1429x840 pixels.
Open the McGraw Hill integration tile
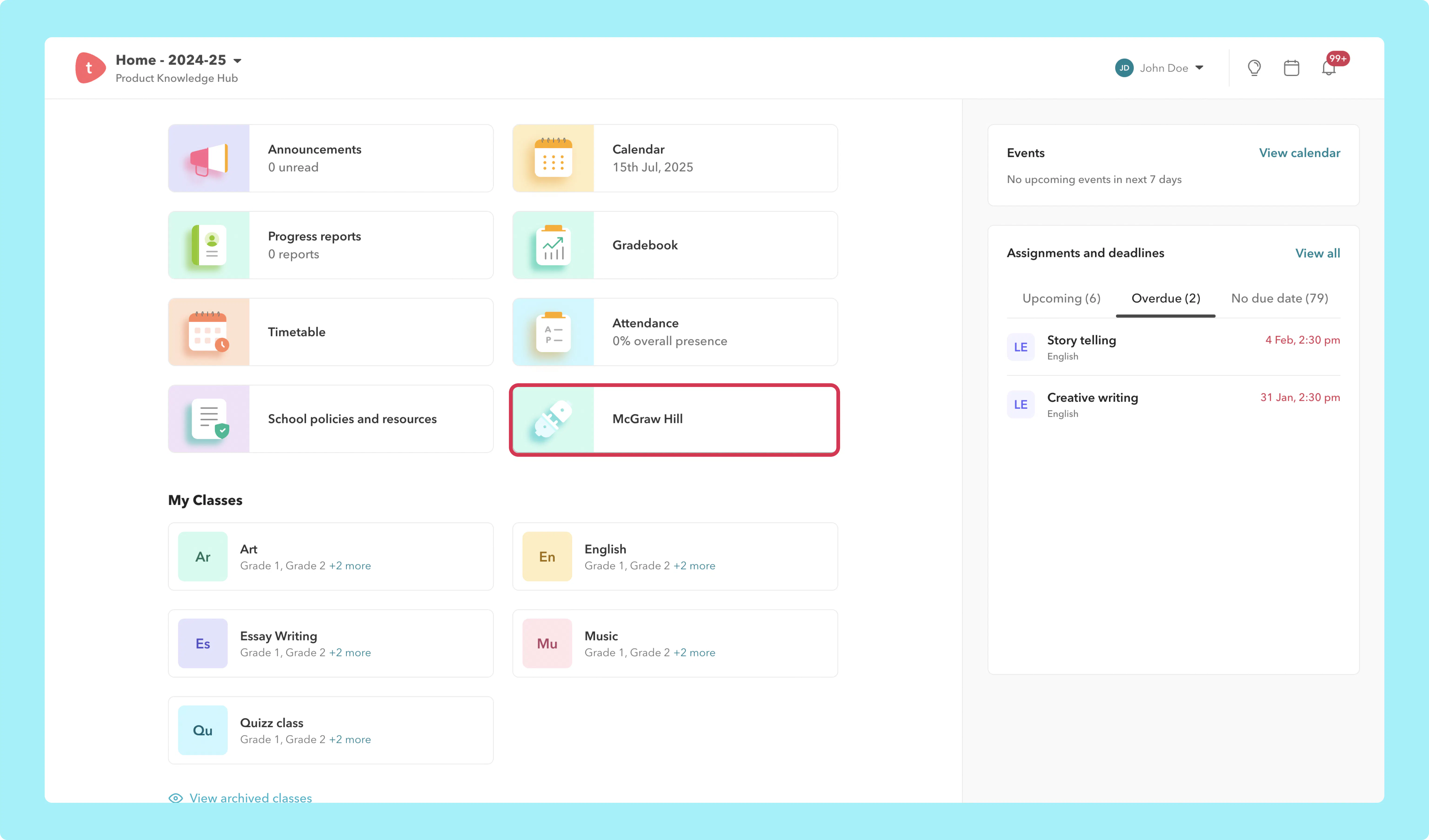click(675, 419)
